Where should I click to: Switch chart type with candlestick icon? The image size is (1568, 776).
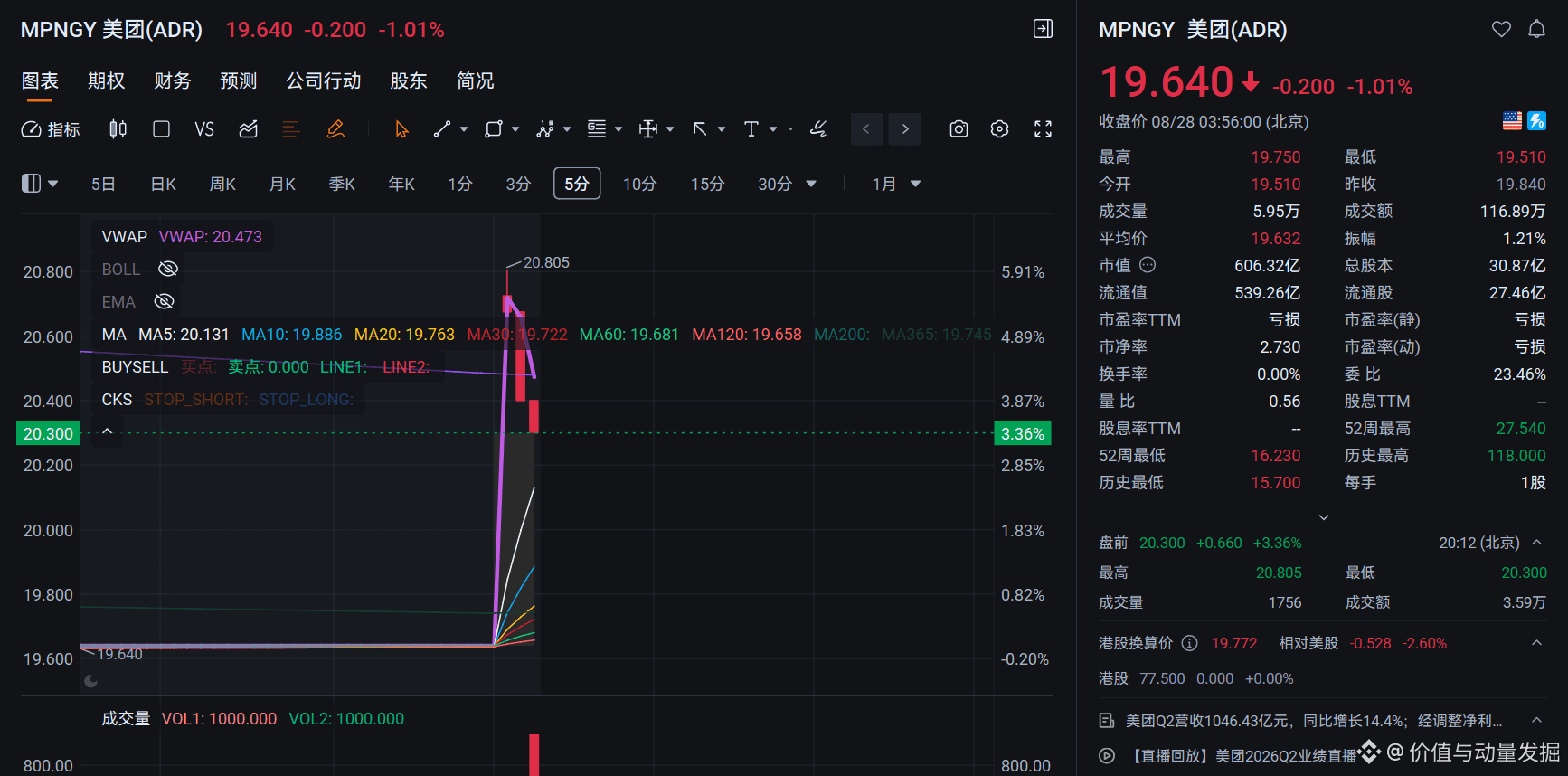click(118, 129)
